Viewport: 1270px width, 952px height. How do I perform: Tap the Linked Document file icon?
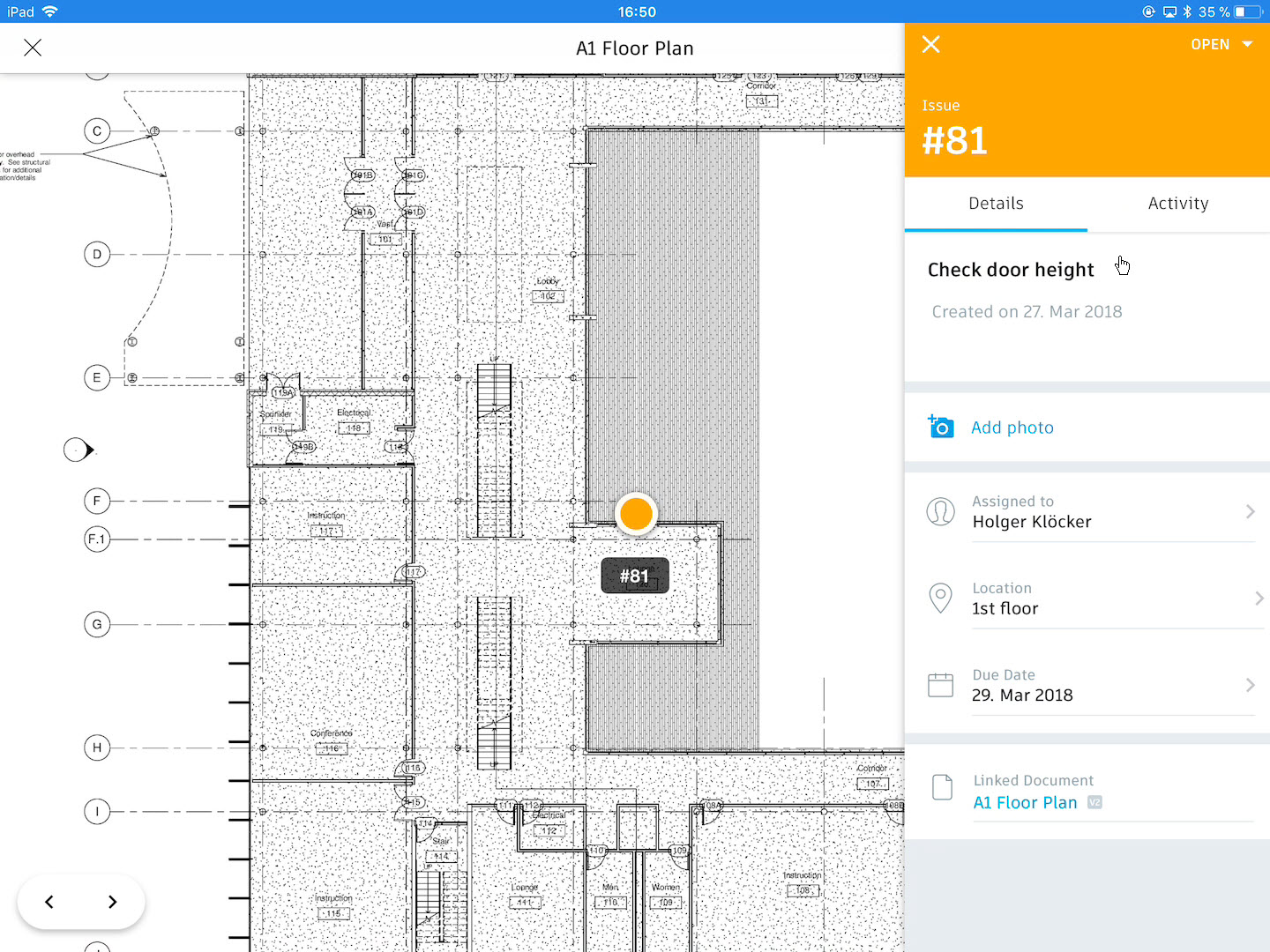pos(940,787)
